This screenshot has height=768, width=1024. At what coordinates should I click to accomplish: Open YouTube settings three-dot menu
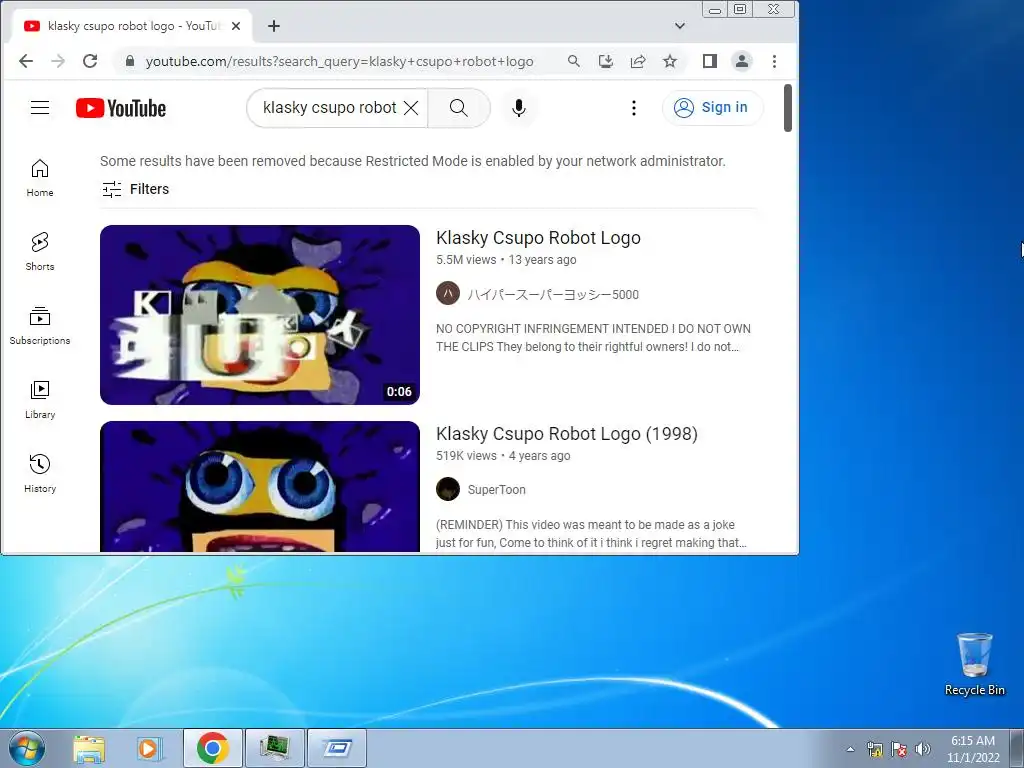pyautogui.click(x=633, y=108)
